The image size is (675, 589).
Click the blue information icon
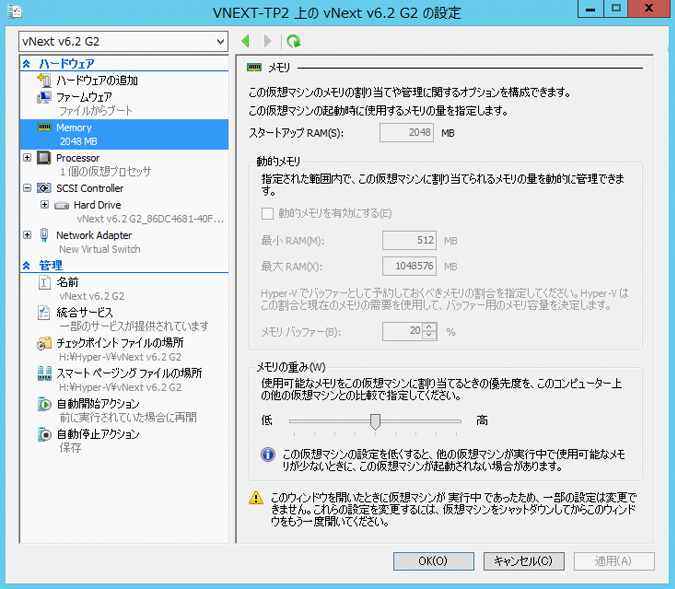268,454
